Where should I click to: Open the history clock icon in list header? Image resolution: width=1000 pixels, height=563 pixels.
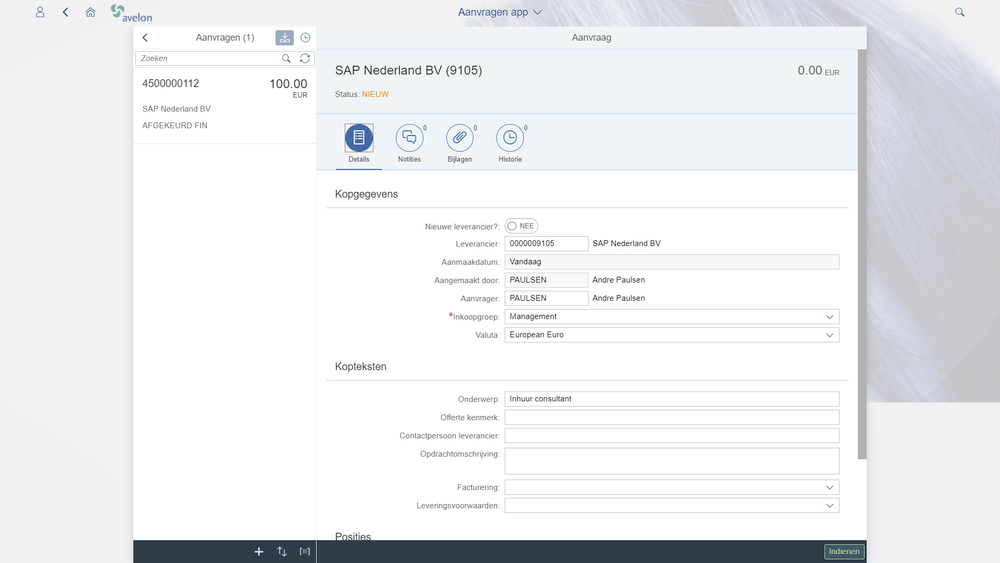tap(305, 38)
